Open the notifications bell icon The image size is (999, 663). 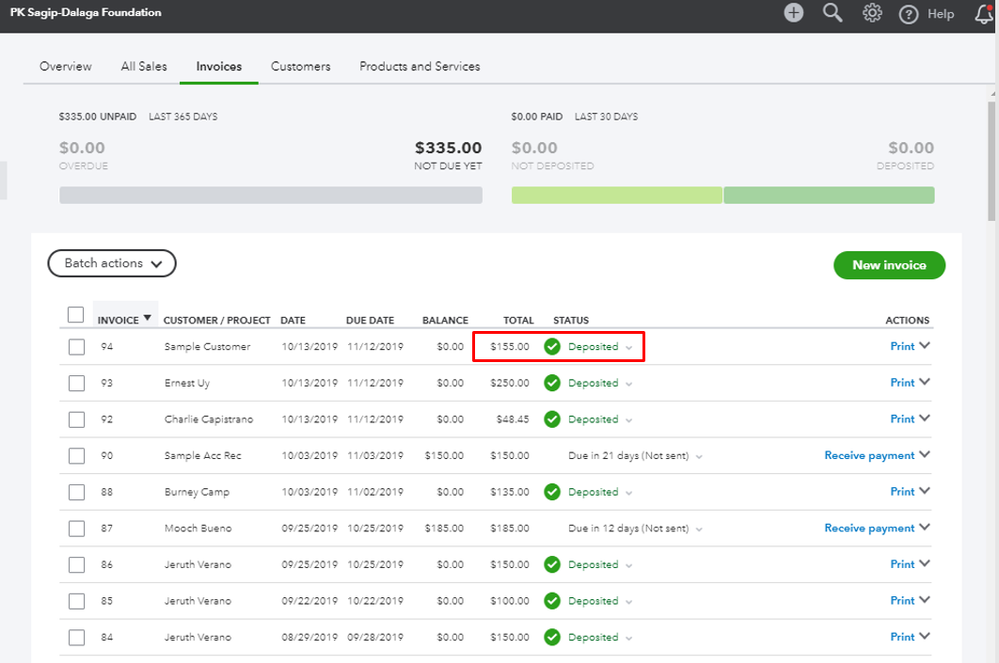(x=984, y=14)
